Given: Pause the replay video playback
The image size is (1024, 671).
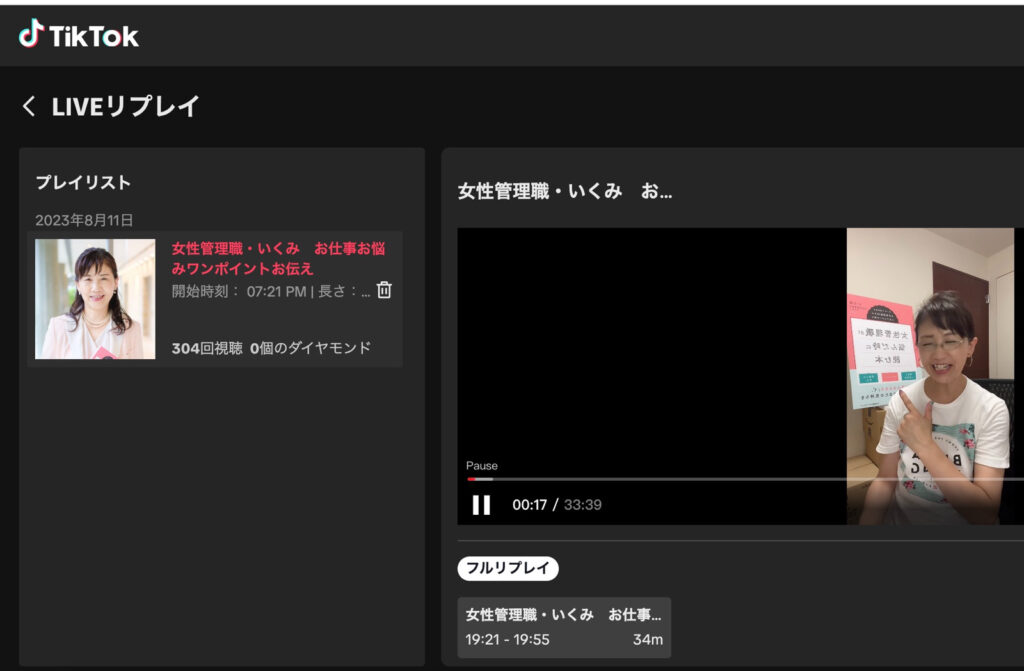Looking at the screenshot, I should [481, 505].
